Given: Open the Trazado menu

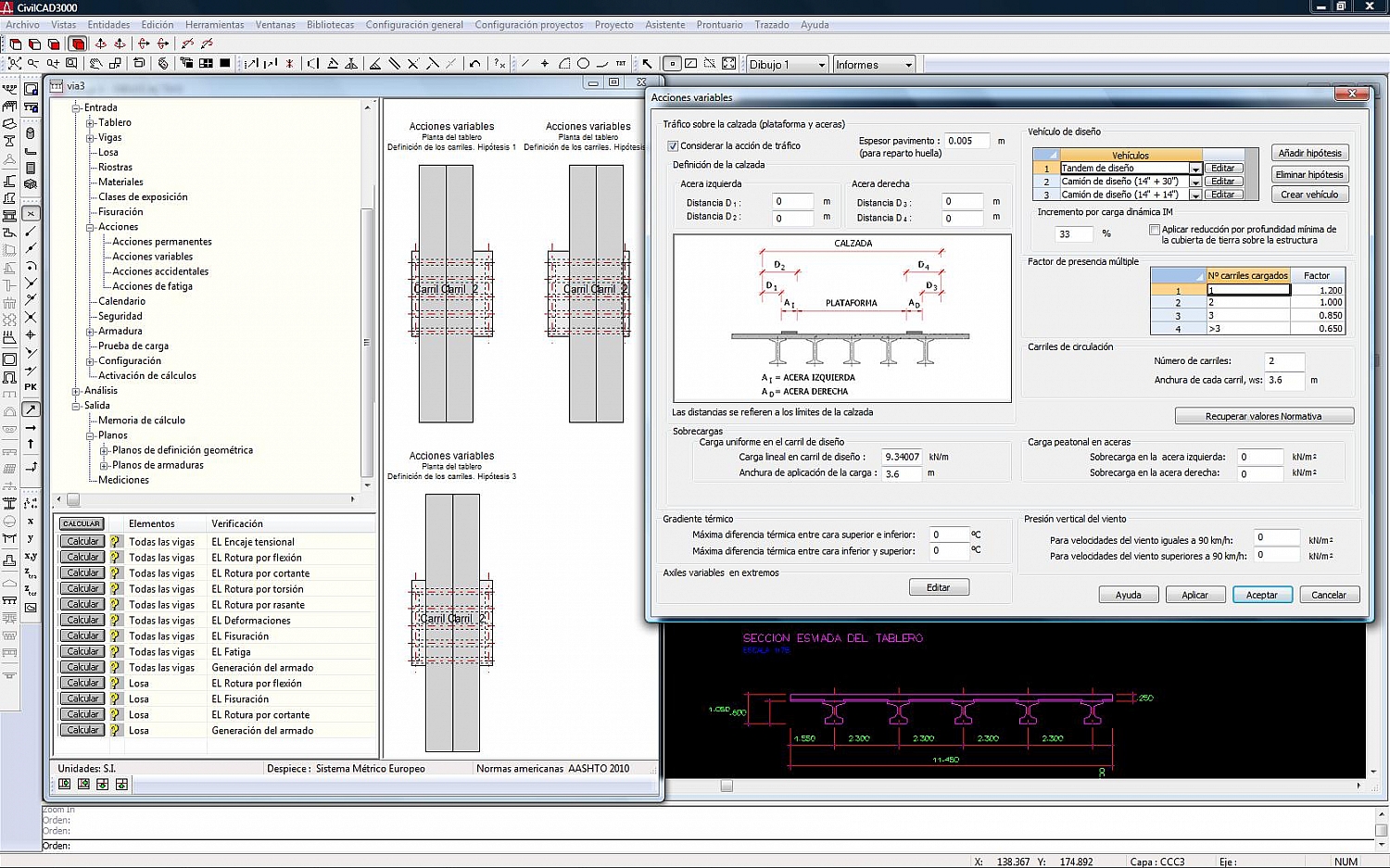Looking at the screenshot, I should (772, 25).
